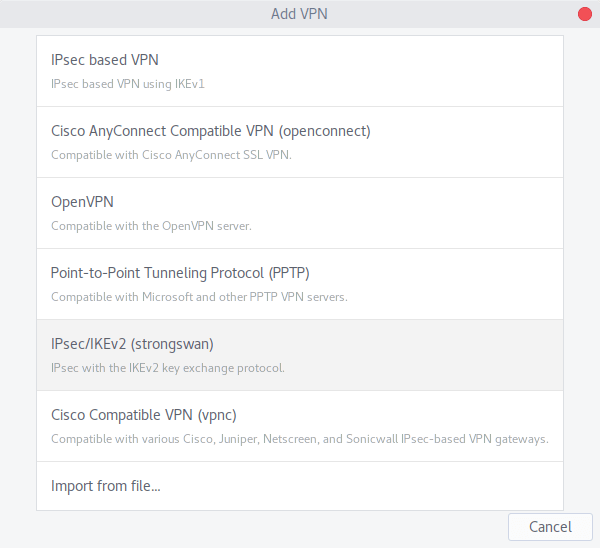Click the '(vpnc)' label in Cisco Compatible row

[x=217, y=415]
